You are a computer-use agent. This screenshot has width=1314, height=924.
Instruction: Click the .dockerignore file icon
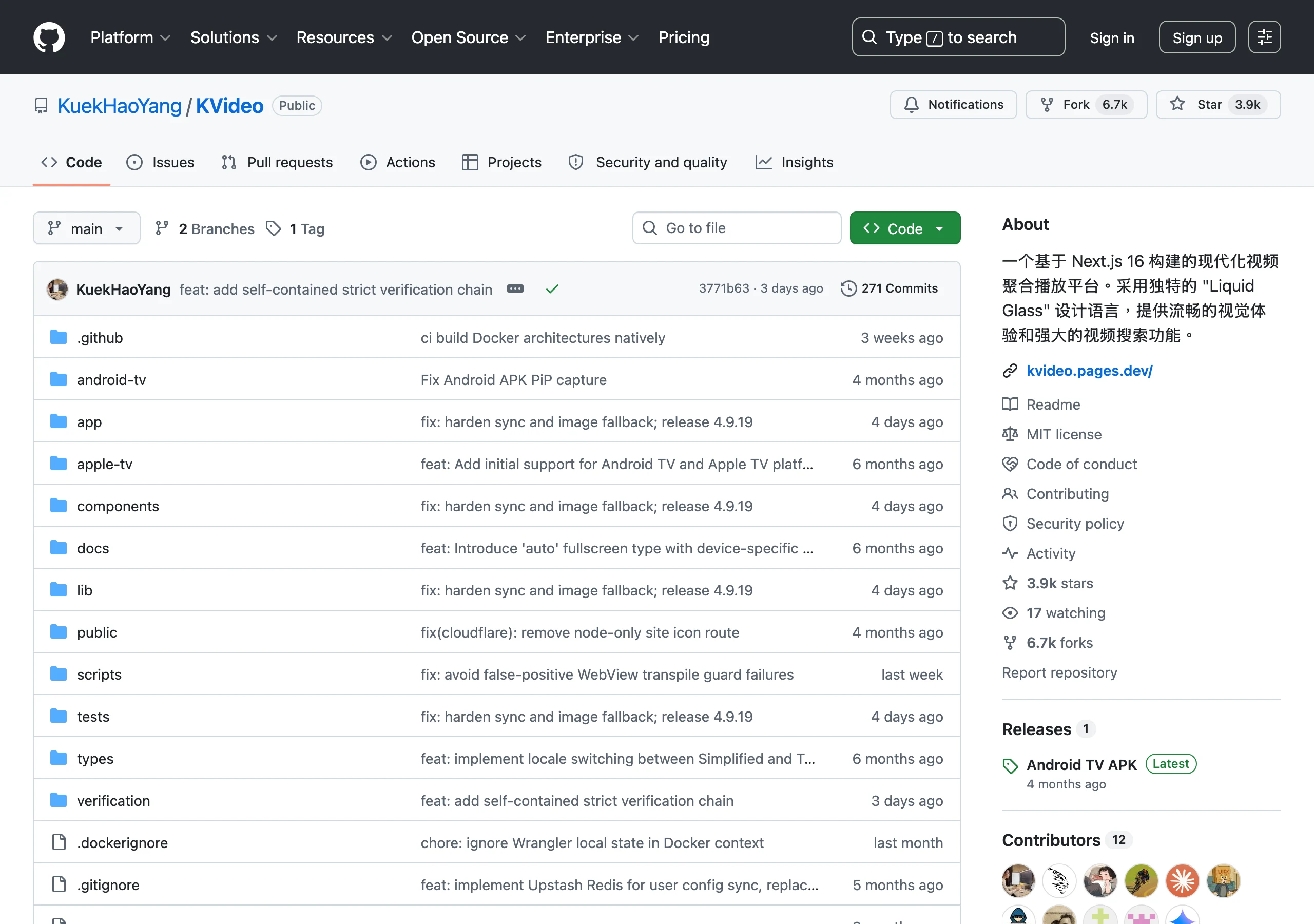click(59, 842)
